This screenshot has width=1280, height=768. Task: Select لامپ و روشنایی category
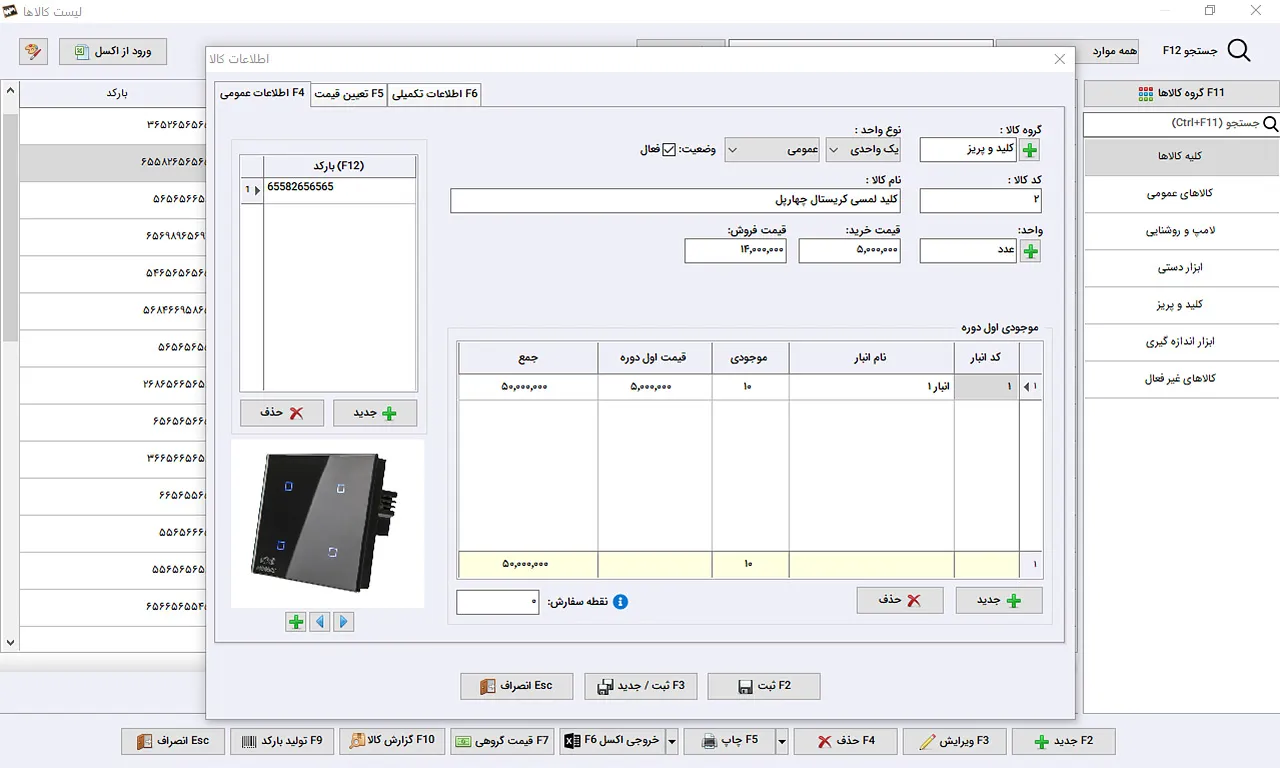(1181, 231)
